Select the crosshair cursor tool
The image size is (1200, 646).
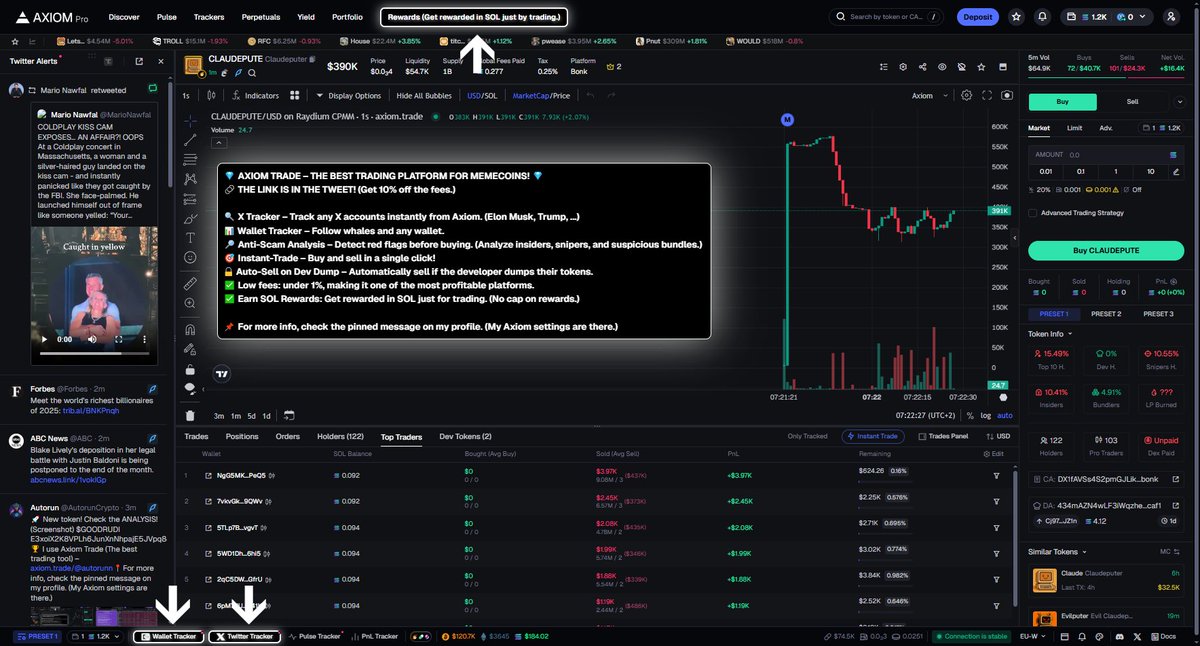tap(190, 119)
